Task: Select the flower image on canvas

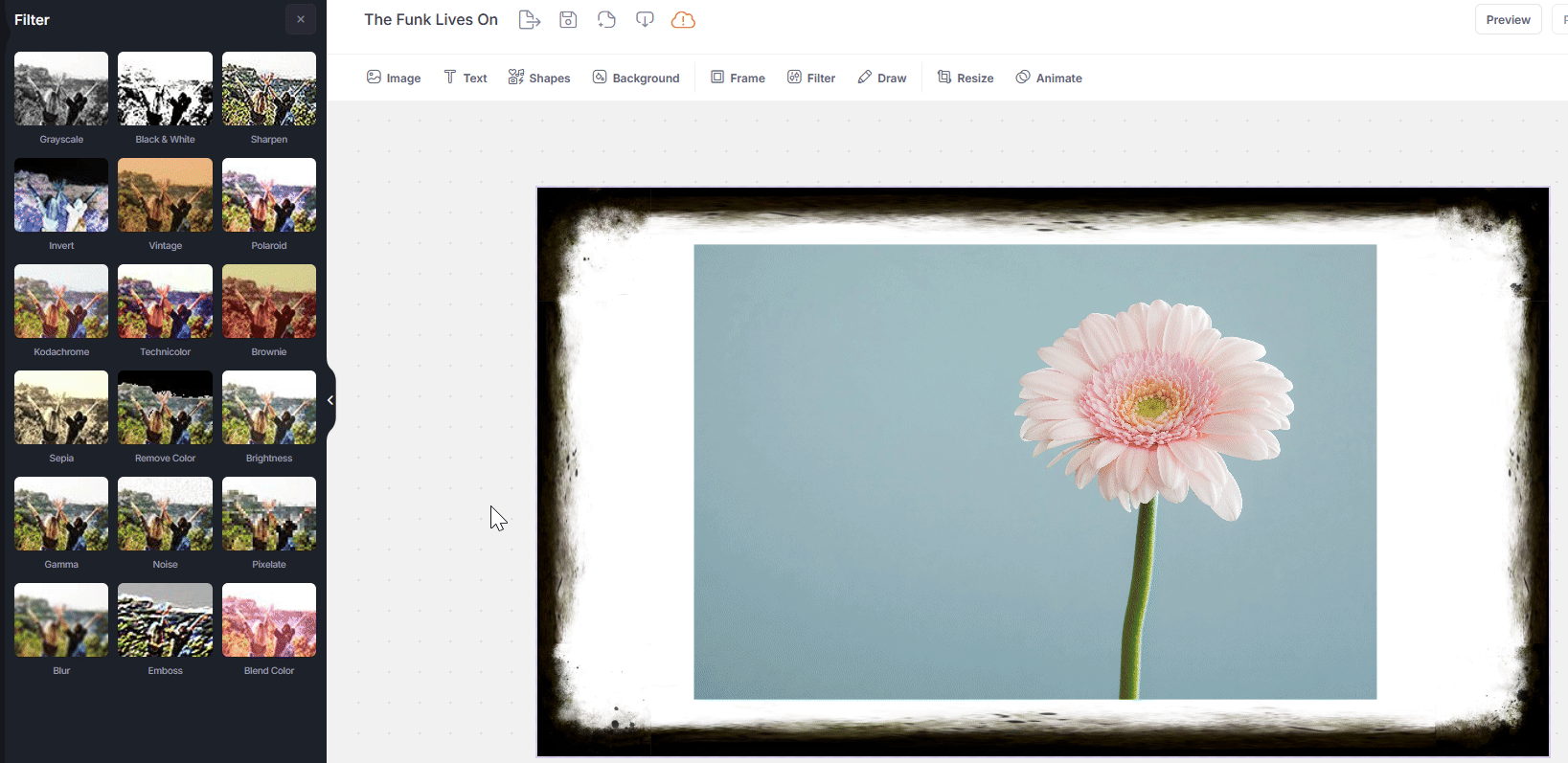Action: pos(1035,472)
